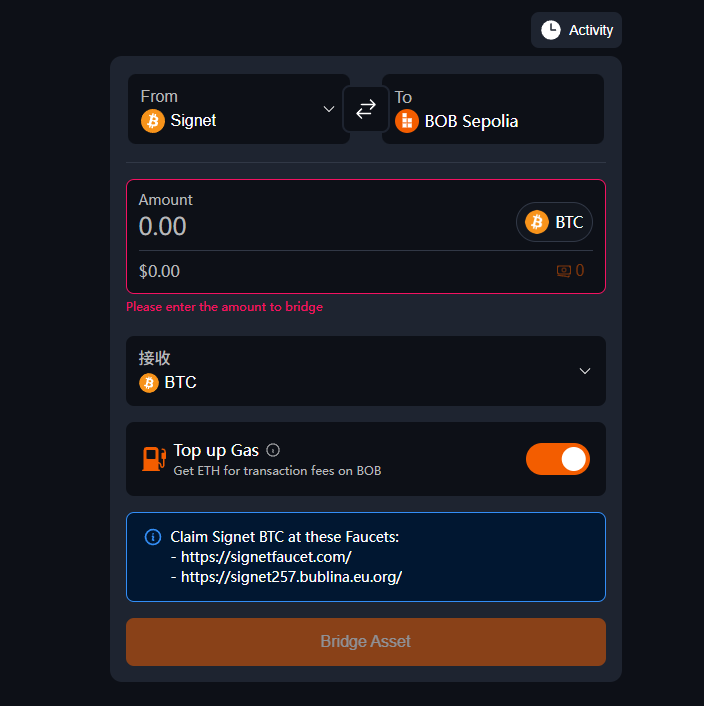The width and height of the screenshot is (704, 706).
Task: Click the BOB Sepolia network logo
Action: [x=406, y=121]
